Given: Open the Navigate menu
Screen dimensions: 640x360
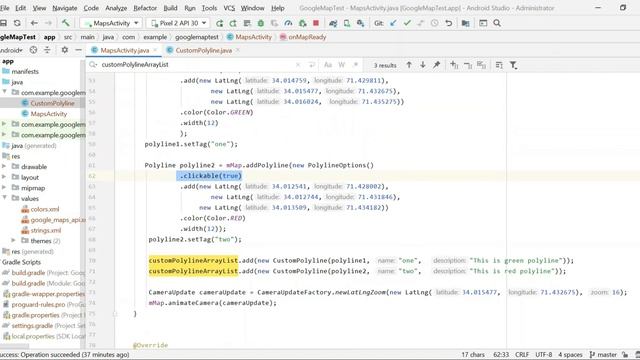Looking at the screenshot, I should (64, 8).
